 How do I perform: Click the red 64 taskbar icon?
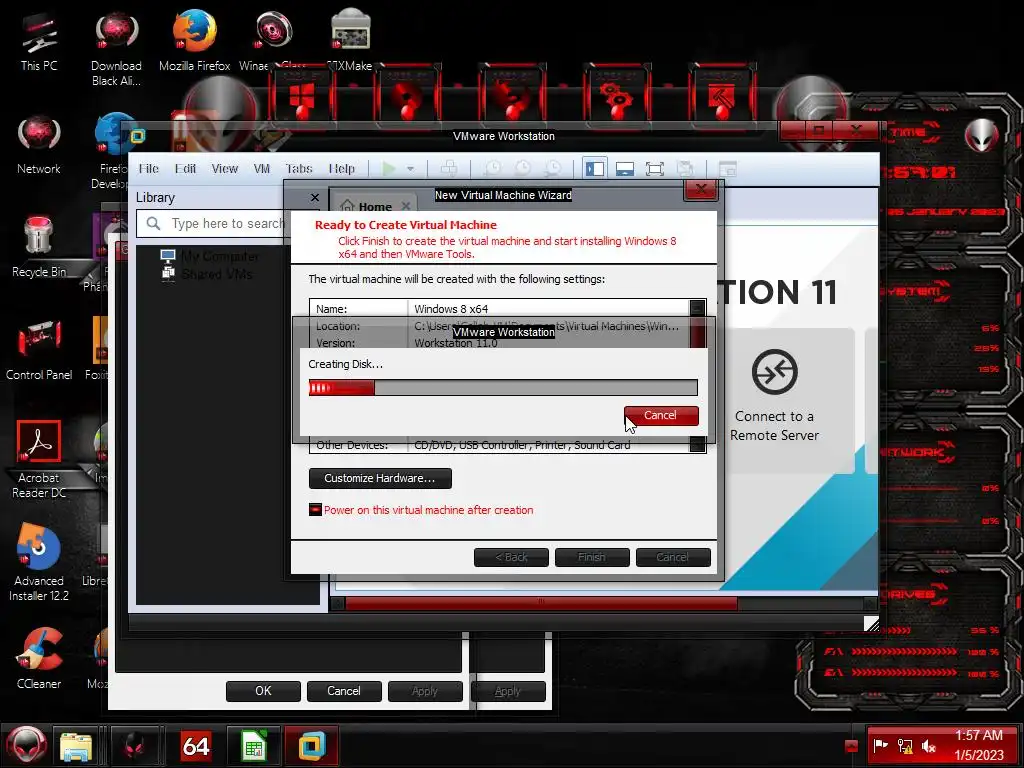(195, 746)
